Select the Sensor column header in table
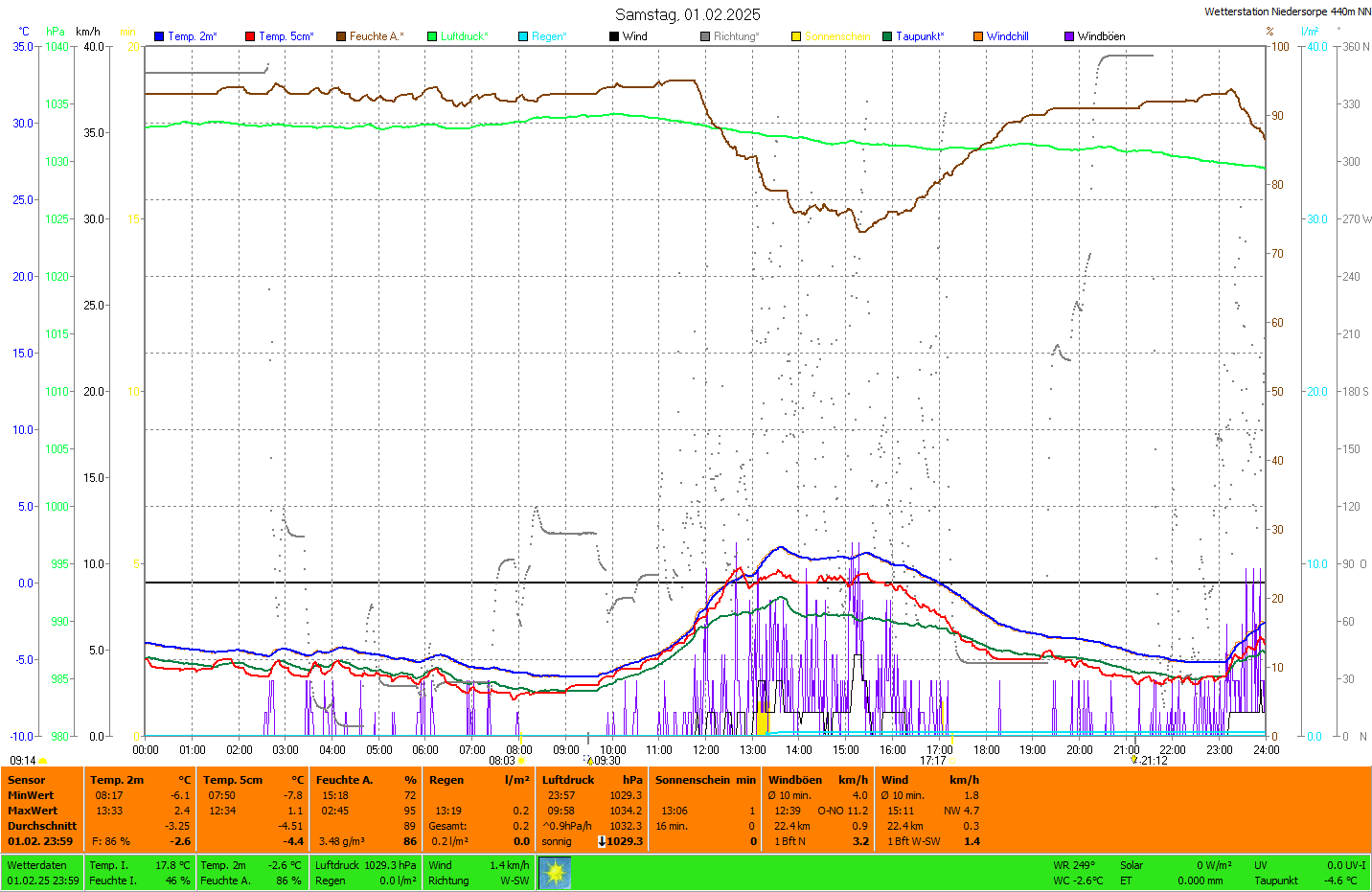The image size is (1372, 892). (27, 780)
